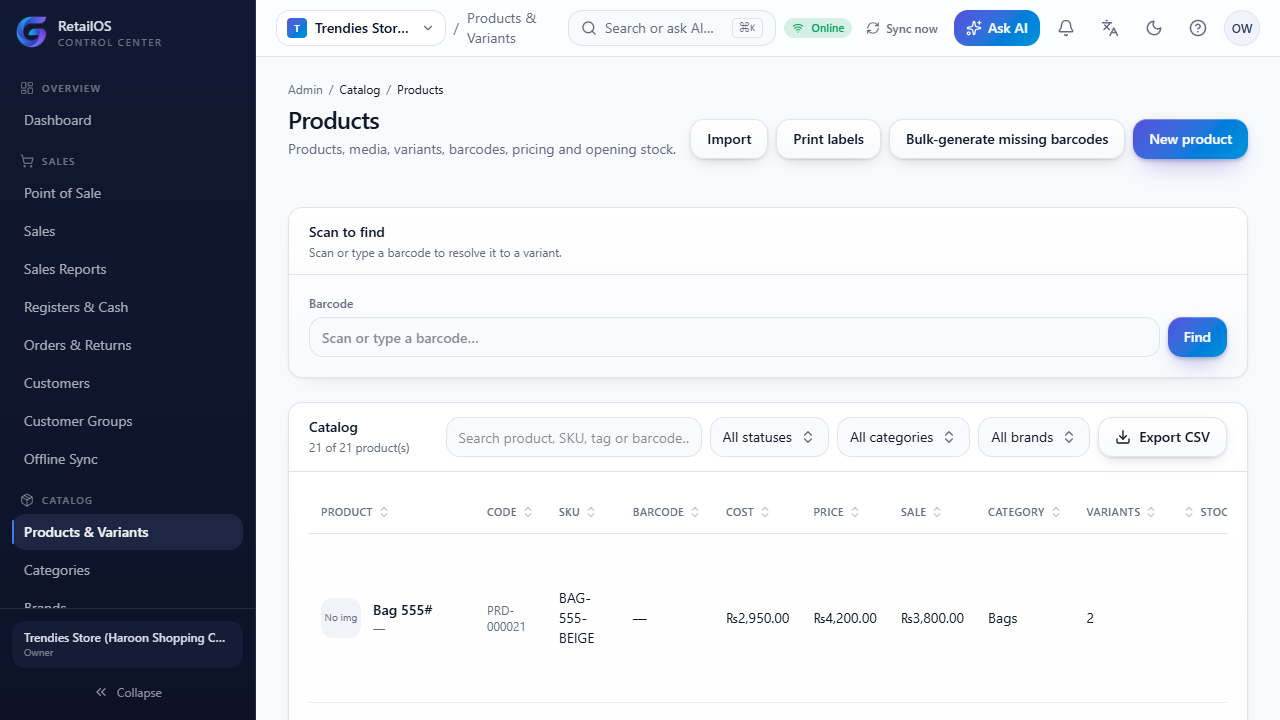Click the Rs3,800.00 sale value
The height and width of the screenshot is (720, 1280).
[x=932, y=618]
